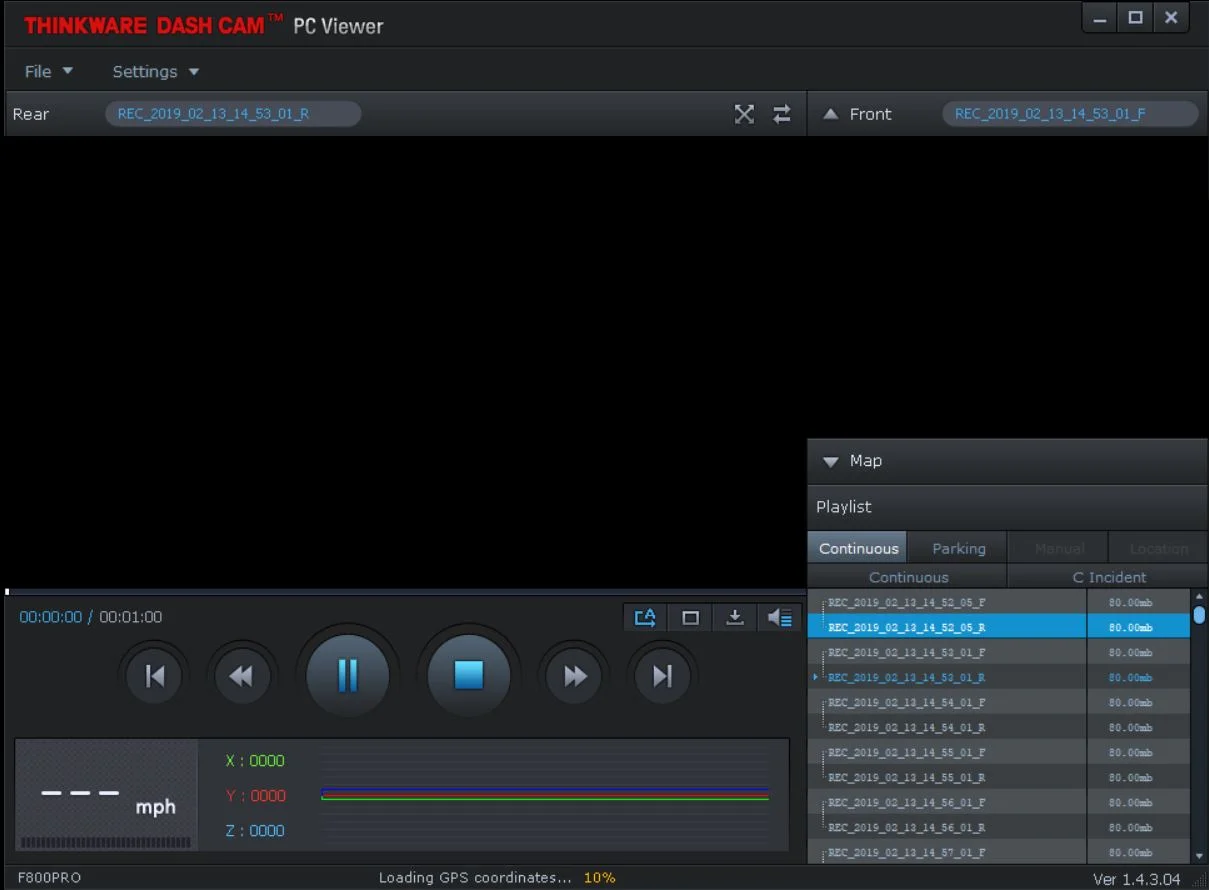
Task: Click the share/export icon
Action: coord(645,618)
